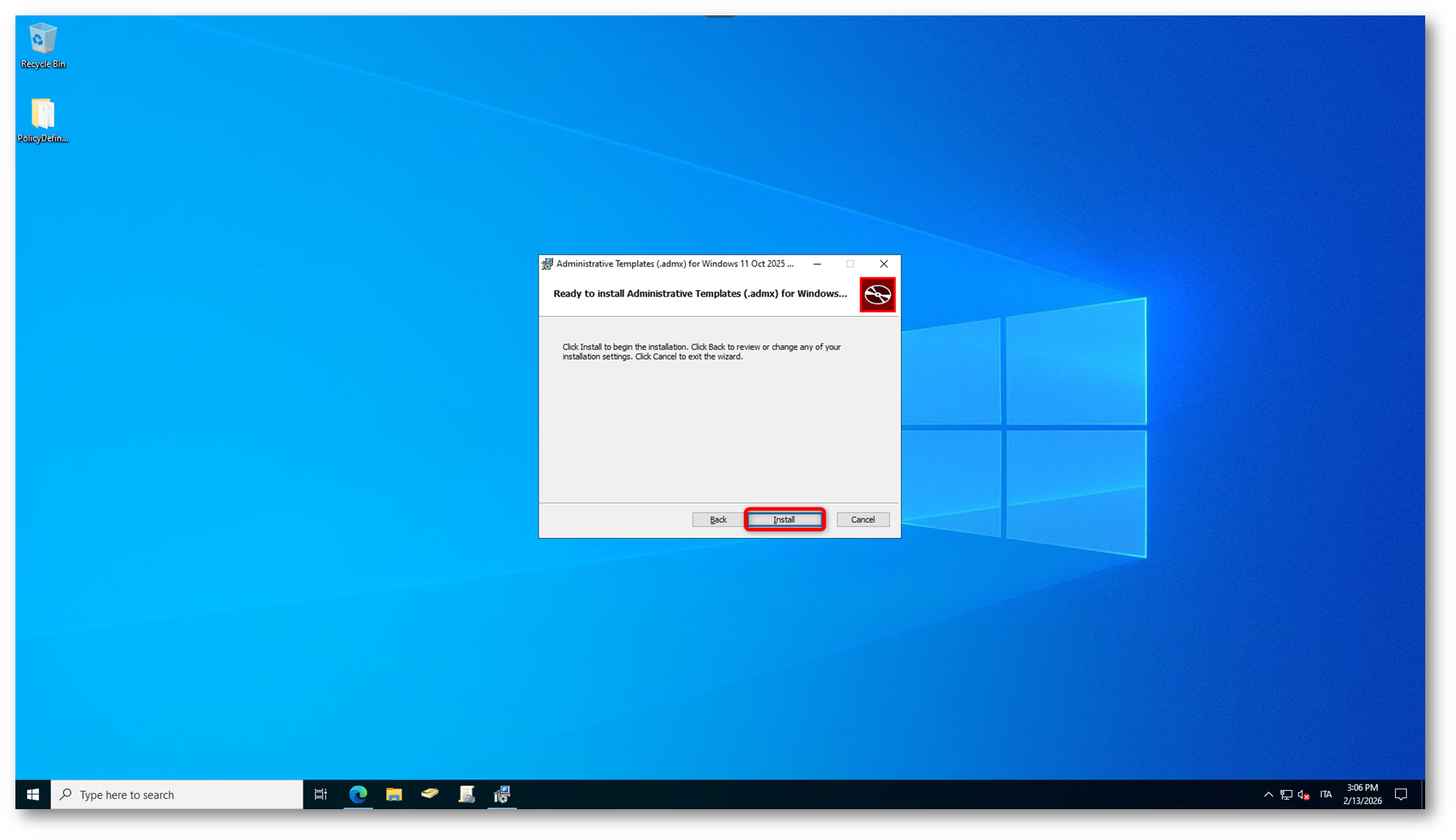Open the Windows Start menu
Image resolution: width=1456 pixels, height=840 pixels.
pyautogui.click(x=33, y=794)
